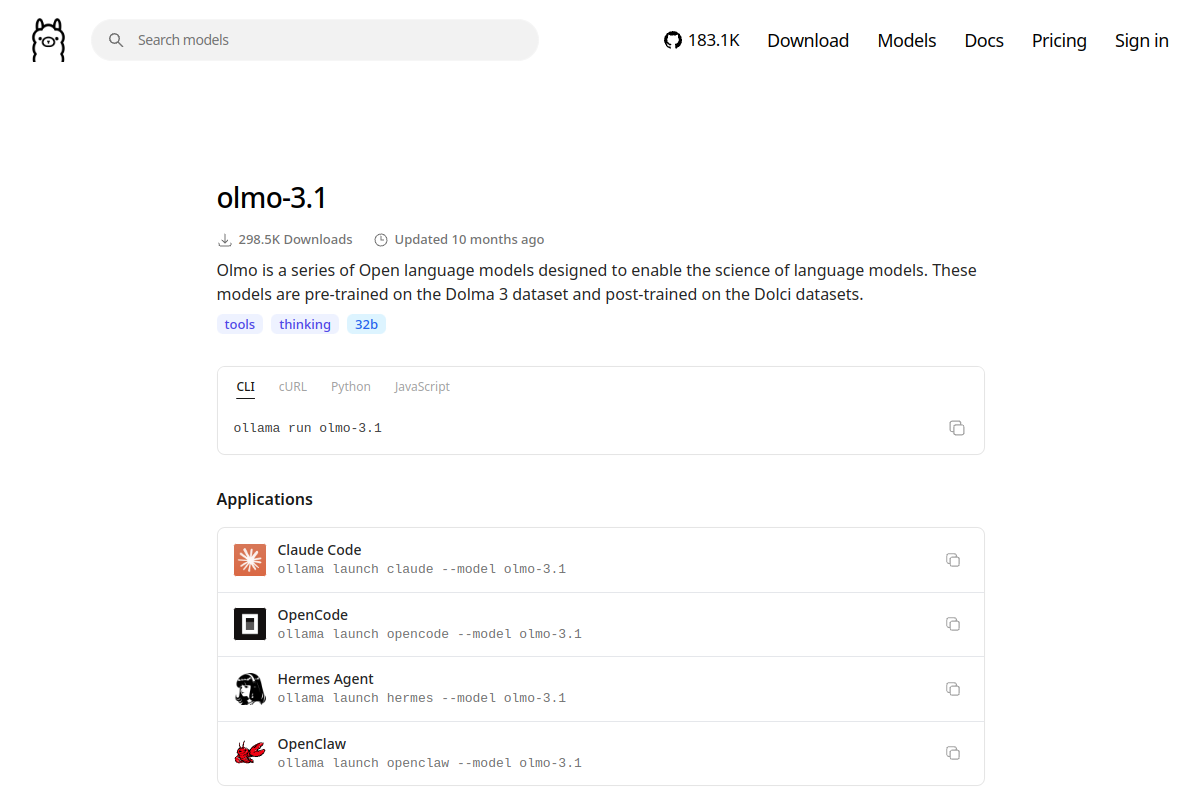Click the ollama launch opencode command text
Image resolution: width=1200 pixels, height=800 pixels.
430,634
